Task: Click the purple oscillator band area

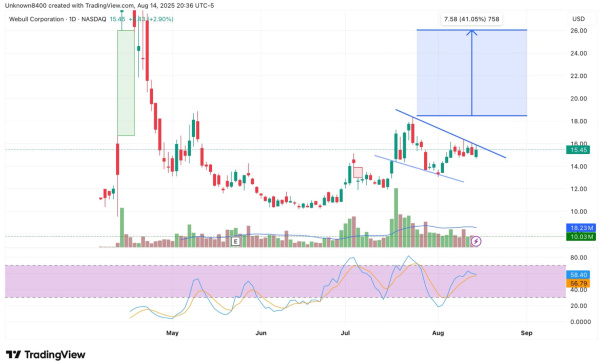Action: tap(285, 281)
